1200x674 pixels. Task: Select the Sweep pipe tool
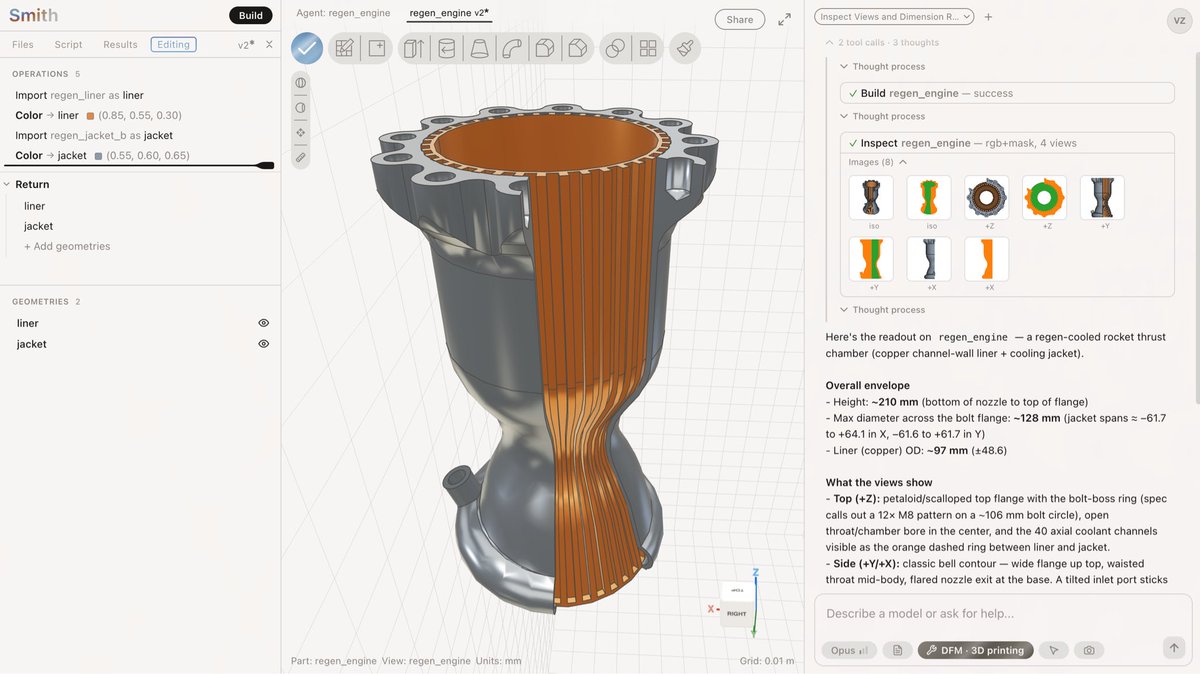pyautogui.click(x=512, y=48)
